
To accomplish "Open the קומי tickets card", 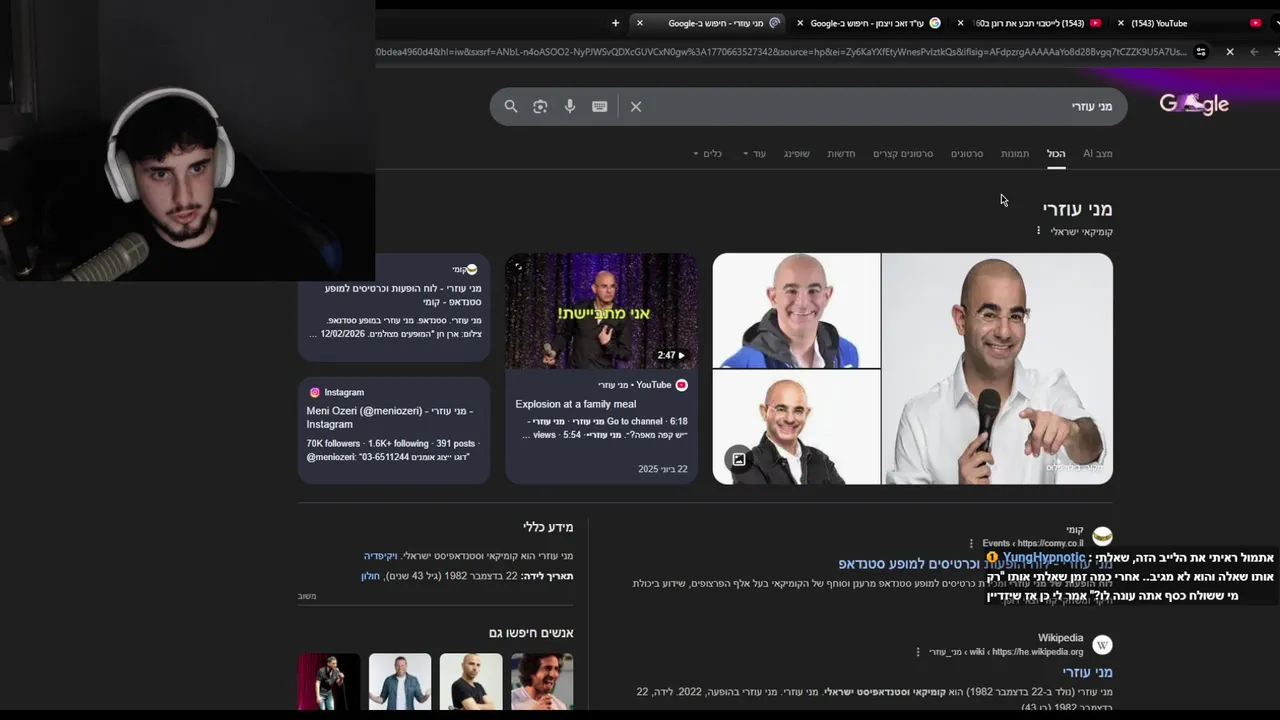I will [x=394, y=307].
